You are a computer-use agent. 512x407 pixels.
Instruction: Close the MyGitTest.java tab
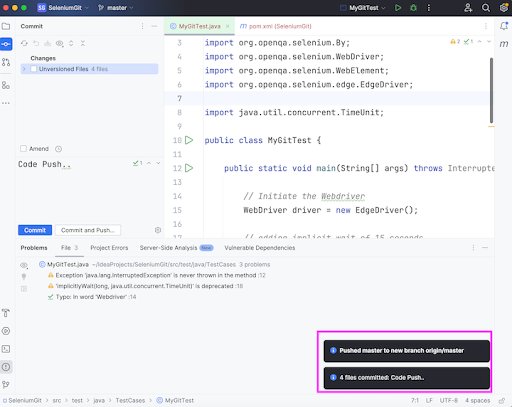(x=228, y=26)
